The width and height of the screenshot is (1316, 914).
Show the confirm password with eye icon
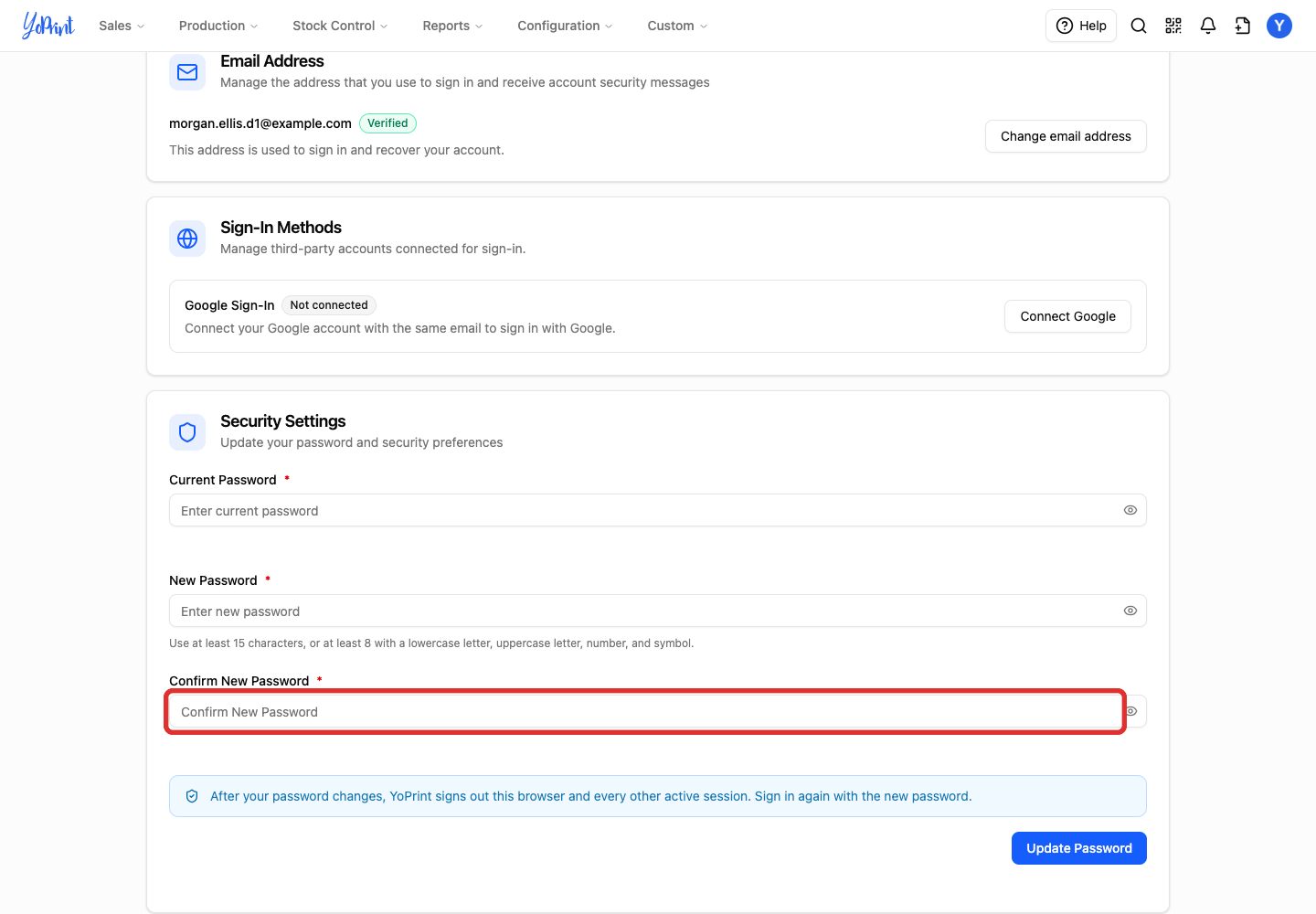[x=1131, y=711]
